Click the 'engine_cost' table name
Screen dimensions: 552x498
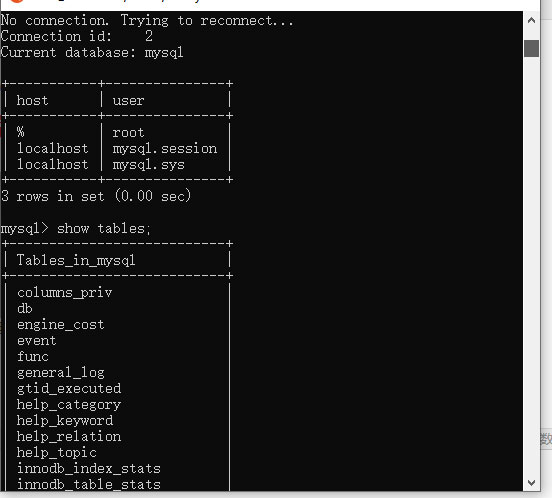61,325
